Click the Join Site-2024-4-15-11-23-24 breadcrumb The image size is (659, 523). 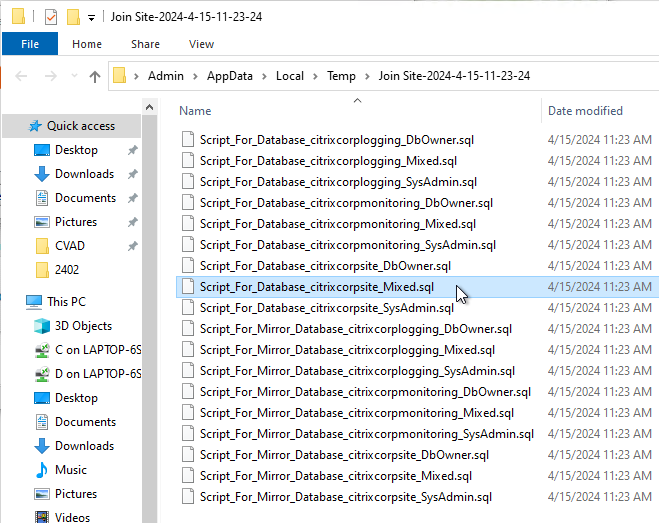[454, 76]
